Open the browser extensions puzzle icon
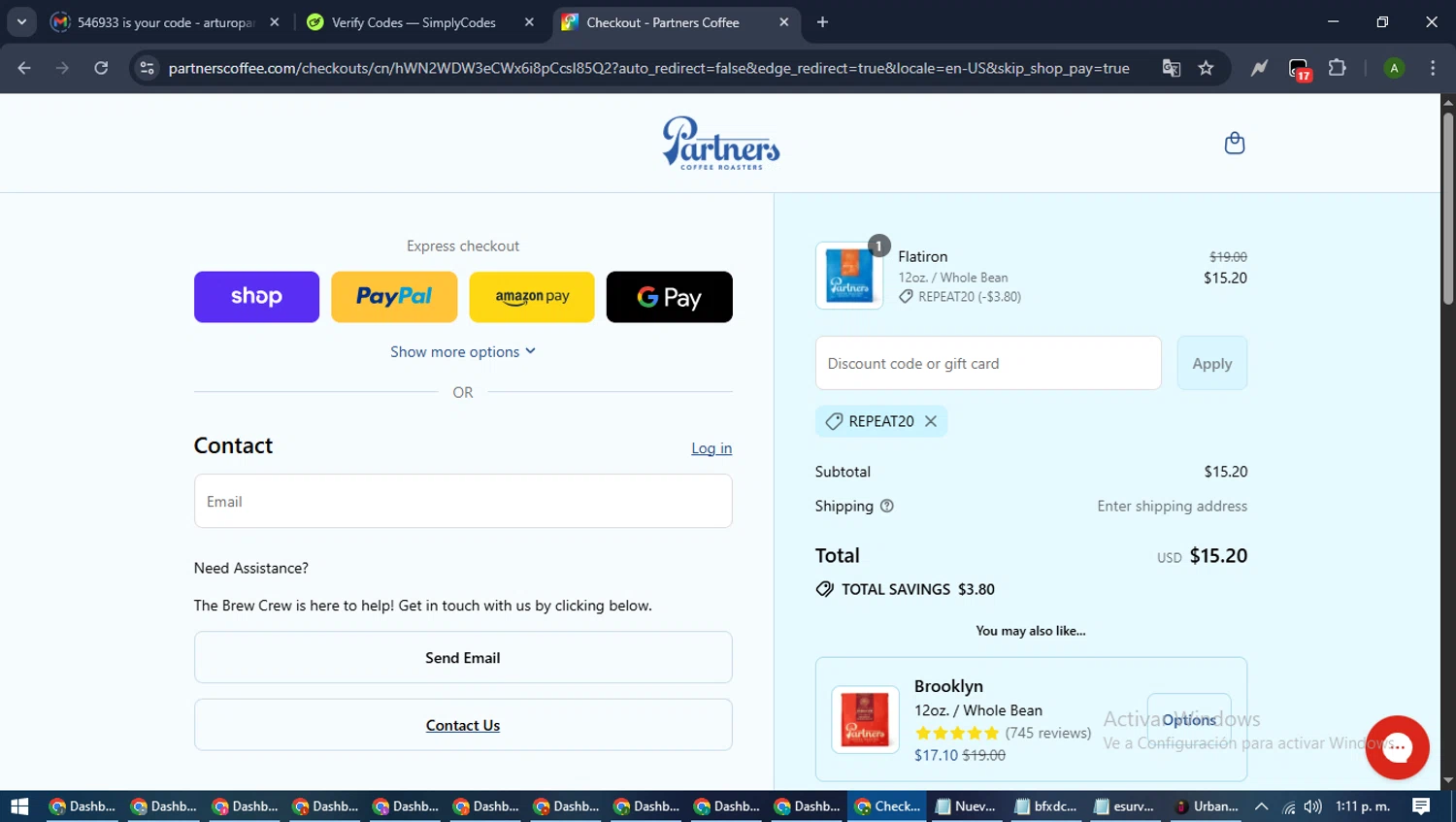The width and height of the screenshot is (1456, 822). [1338, 68]
